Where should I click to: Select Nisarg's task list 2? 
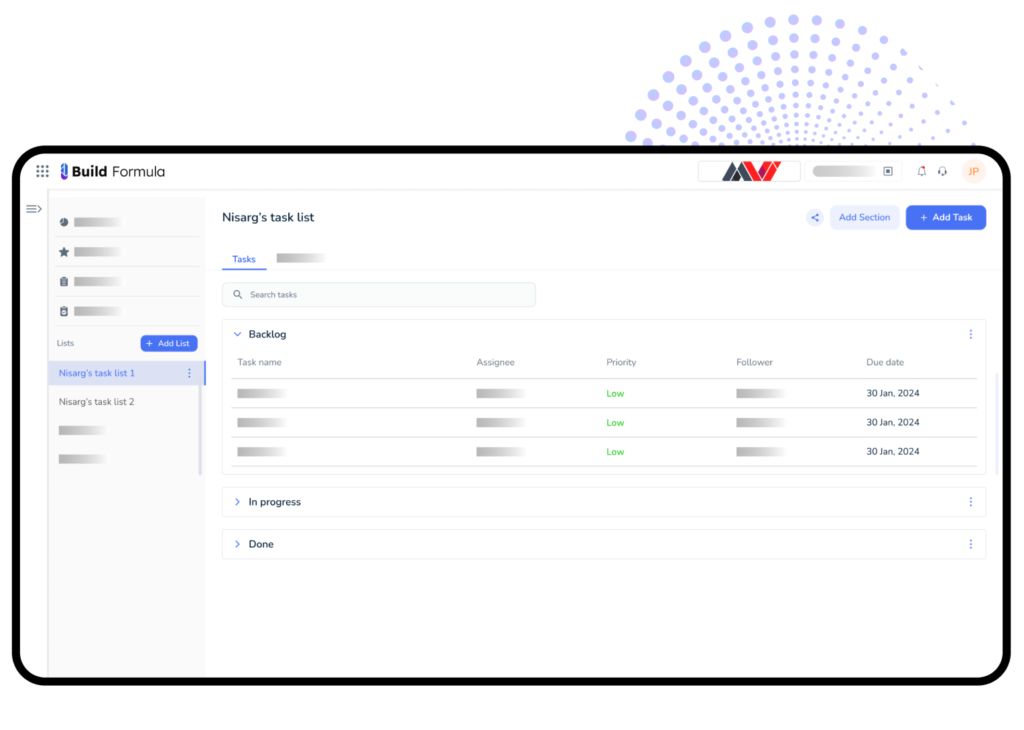96,401
